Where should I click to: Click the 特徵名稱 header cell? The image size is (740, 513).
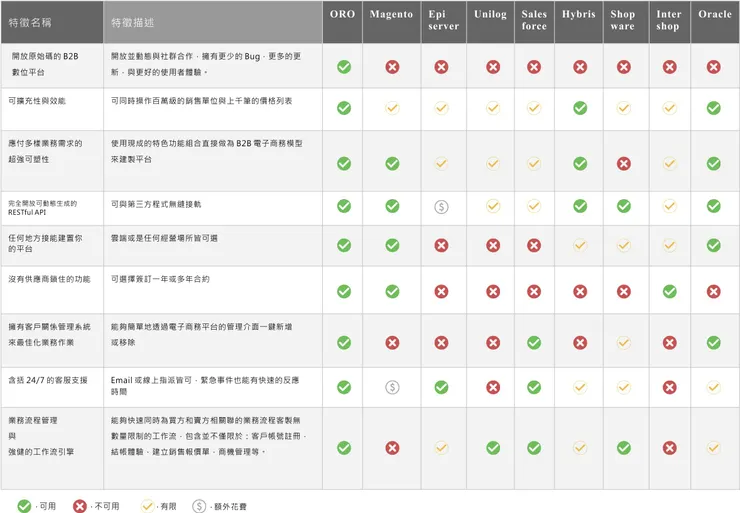(52, 22)
